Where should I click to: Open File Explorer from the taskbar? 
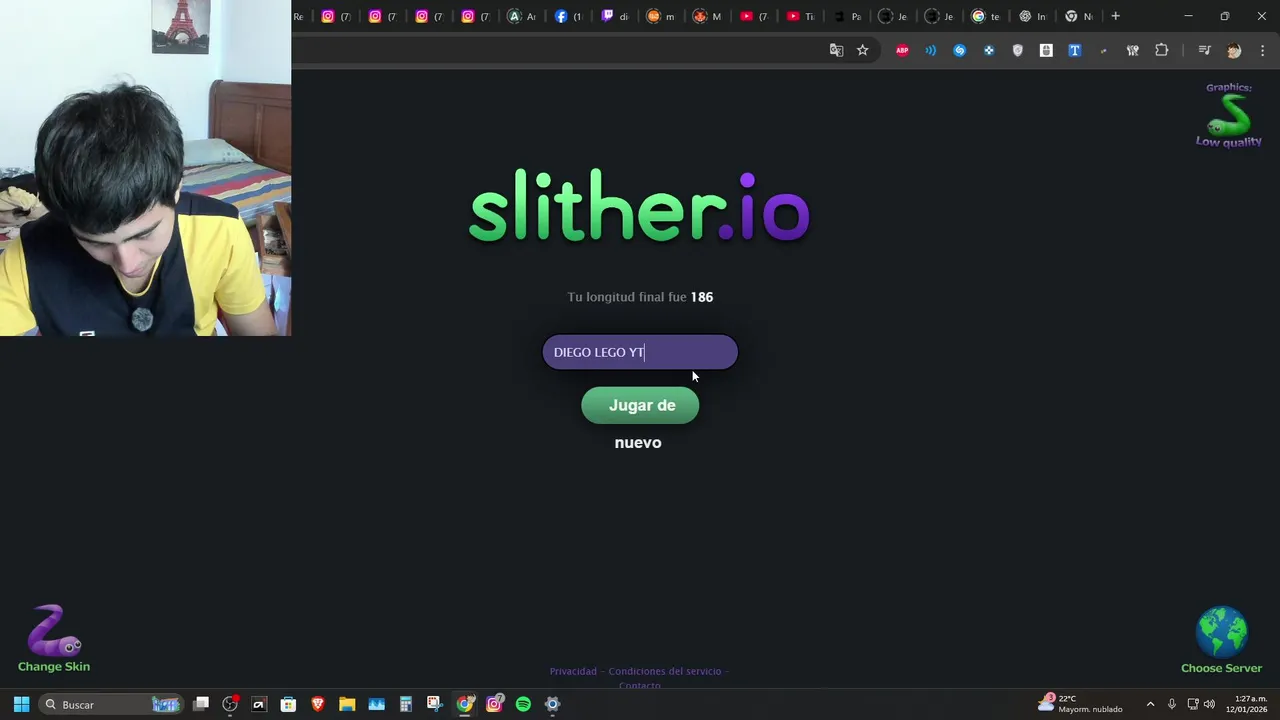point(347,704)
